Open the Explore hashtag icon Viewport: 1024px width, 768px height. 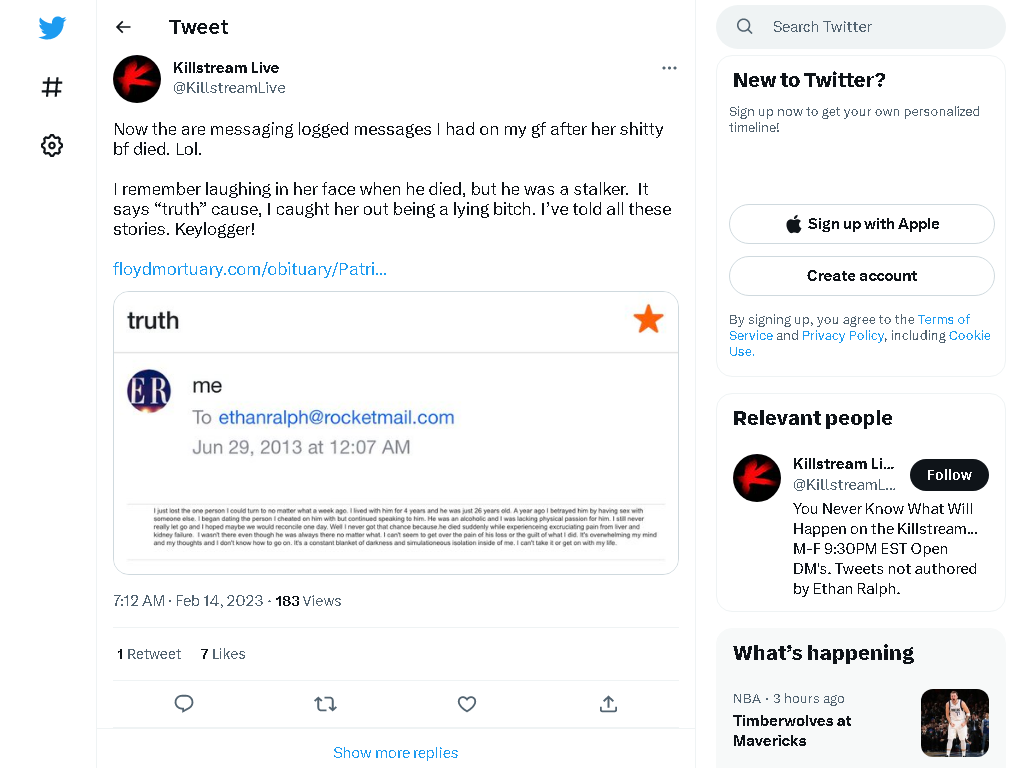[52, 87]
